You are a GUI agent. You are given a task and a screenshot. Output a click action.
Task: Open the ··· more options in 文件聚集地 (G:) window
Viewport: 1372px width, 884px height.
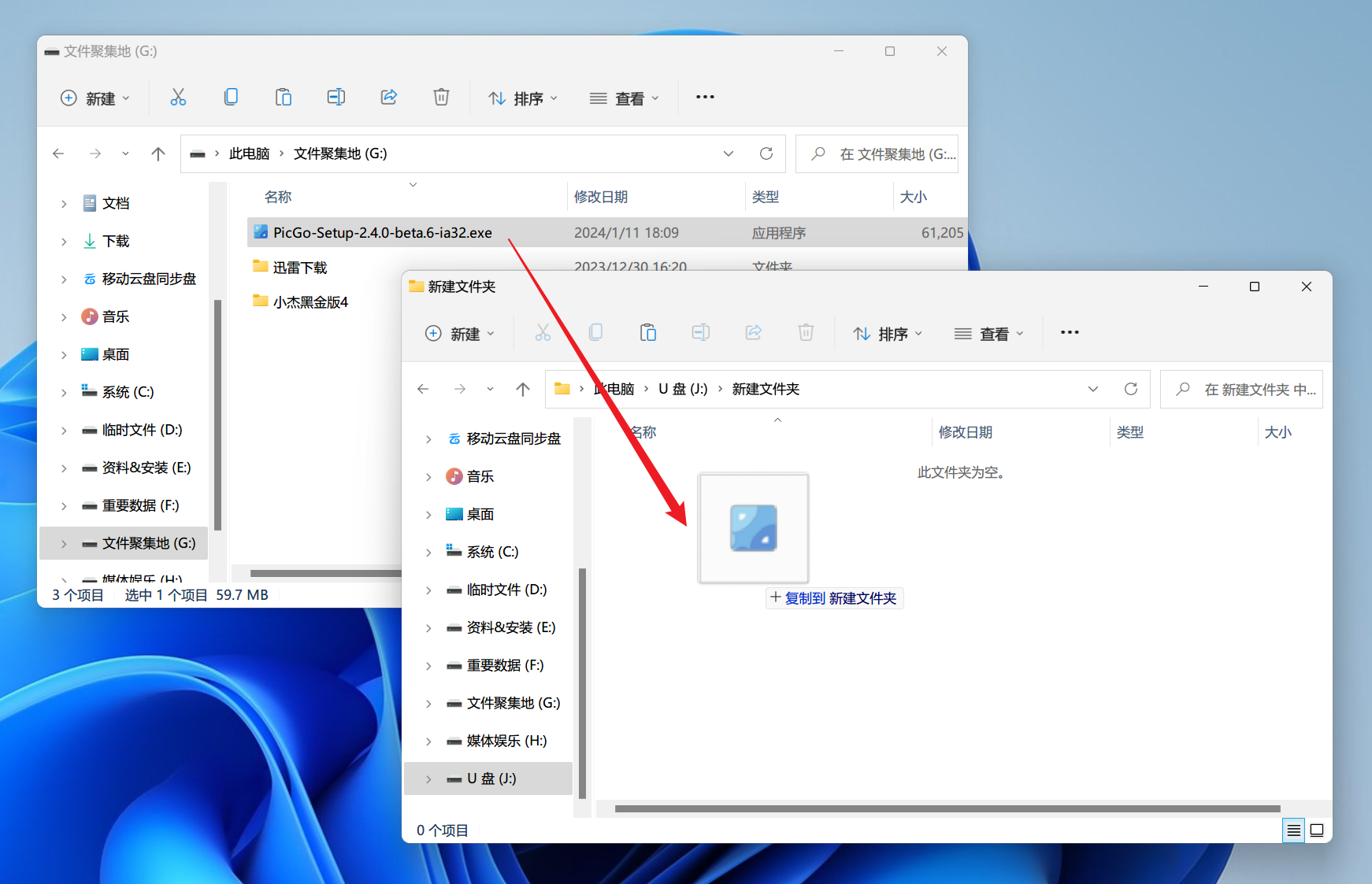click(x=705, y=98)
